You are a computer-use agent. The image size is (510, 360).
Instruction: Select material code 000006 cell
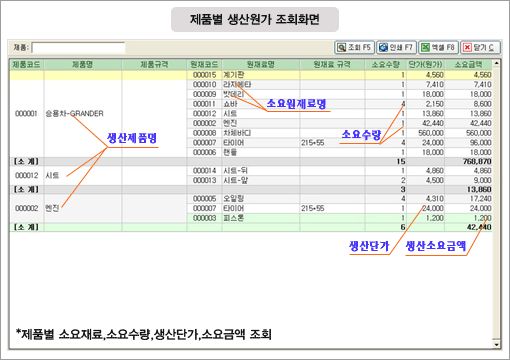click(x=205, y=152)
